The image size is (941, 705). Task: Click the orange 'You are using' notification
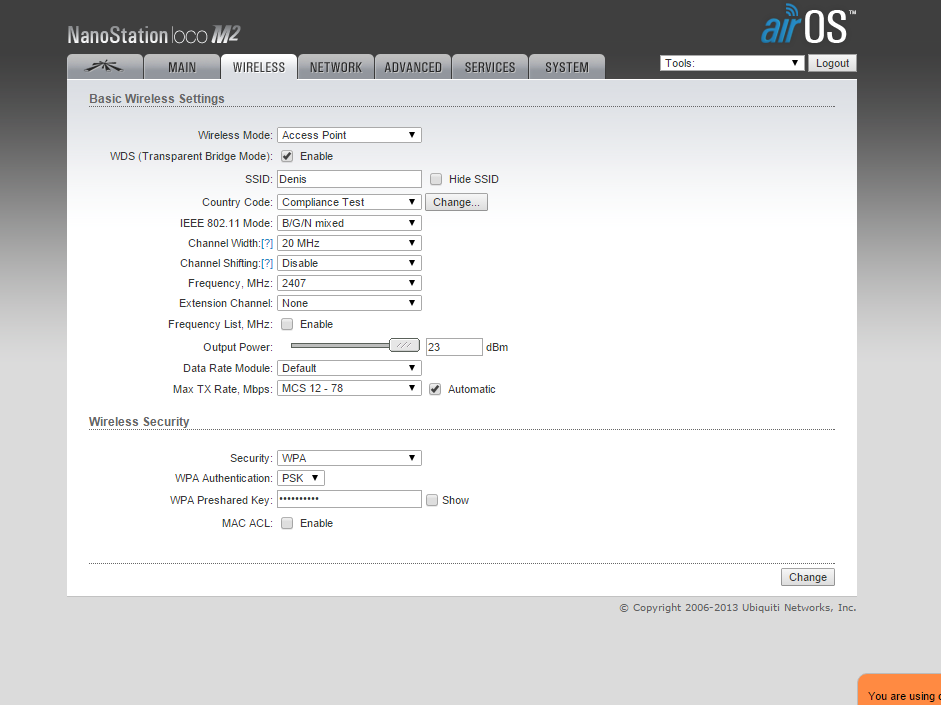(x=900, y=689)
